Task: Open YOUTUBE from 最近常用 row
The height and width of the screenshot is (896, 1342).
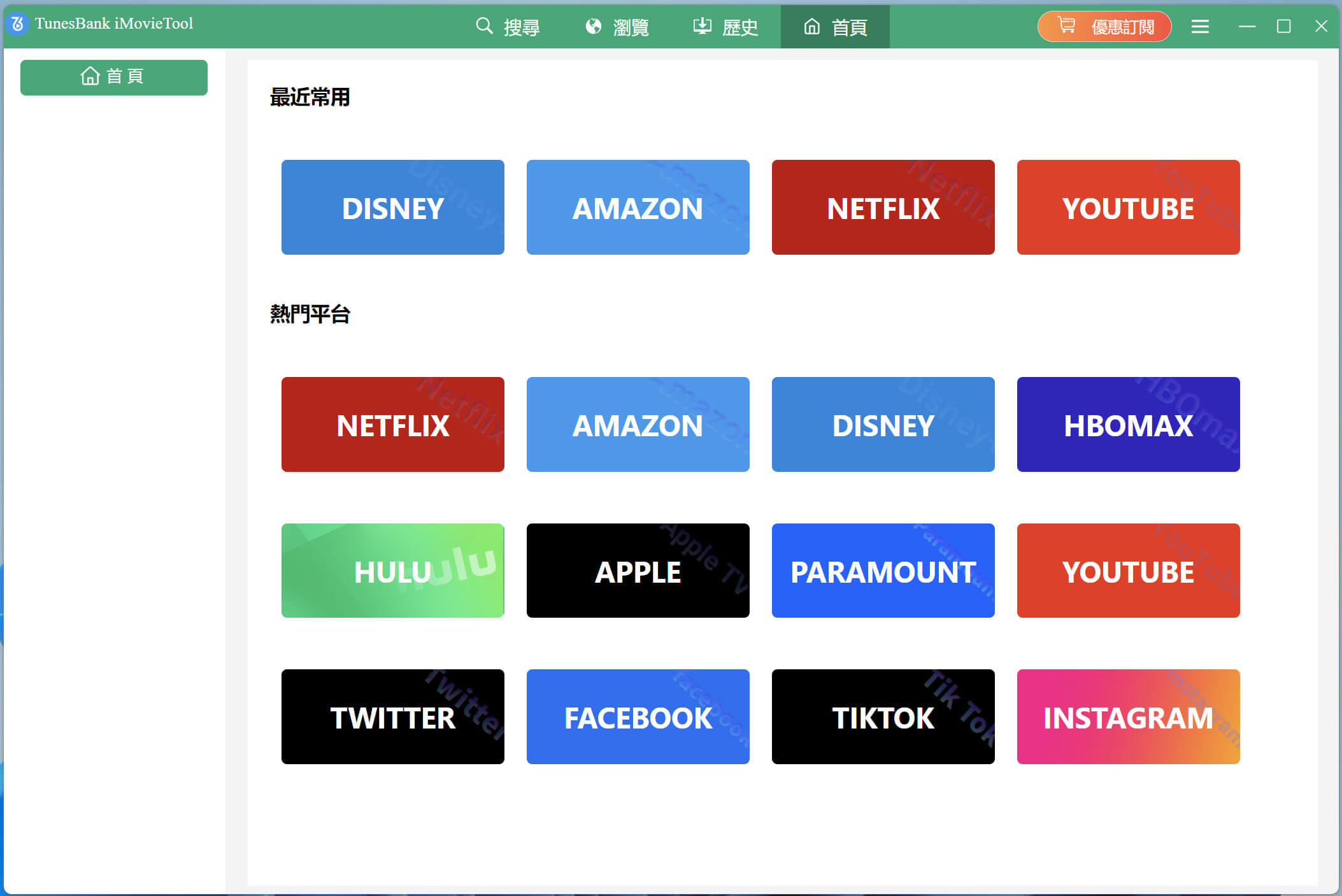Action: click(x=1128, y=207)
